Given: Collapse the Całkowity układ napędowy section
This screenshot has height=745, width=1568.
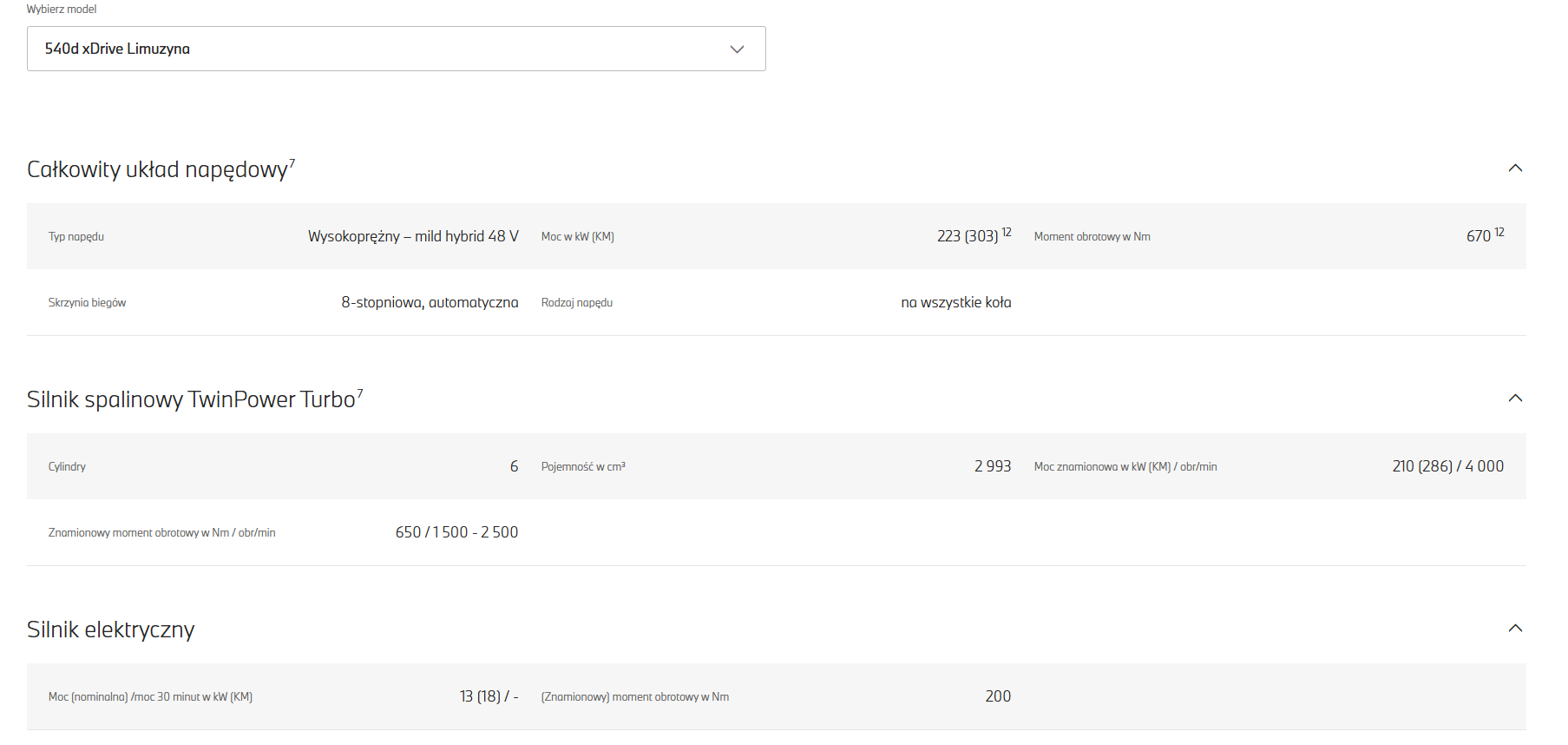Looking at the screenshot, I should point(1515,168).
